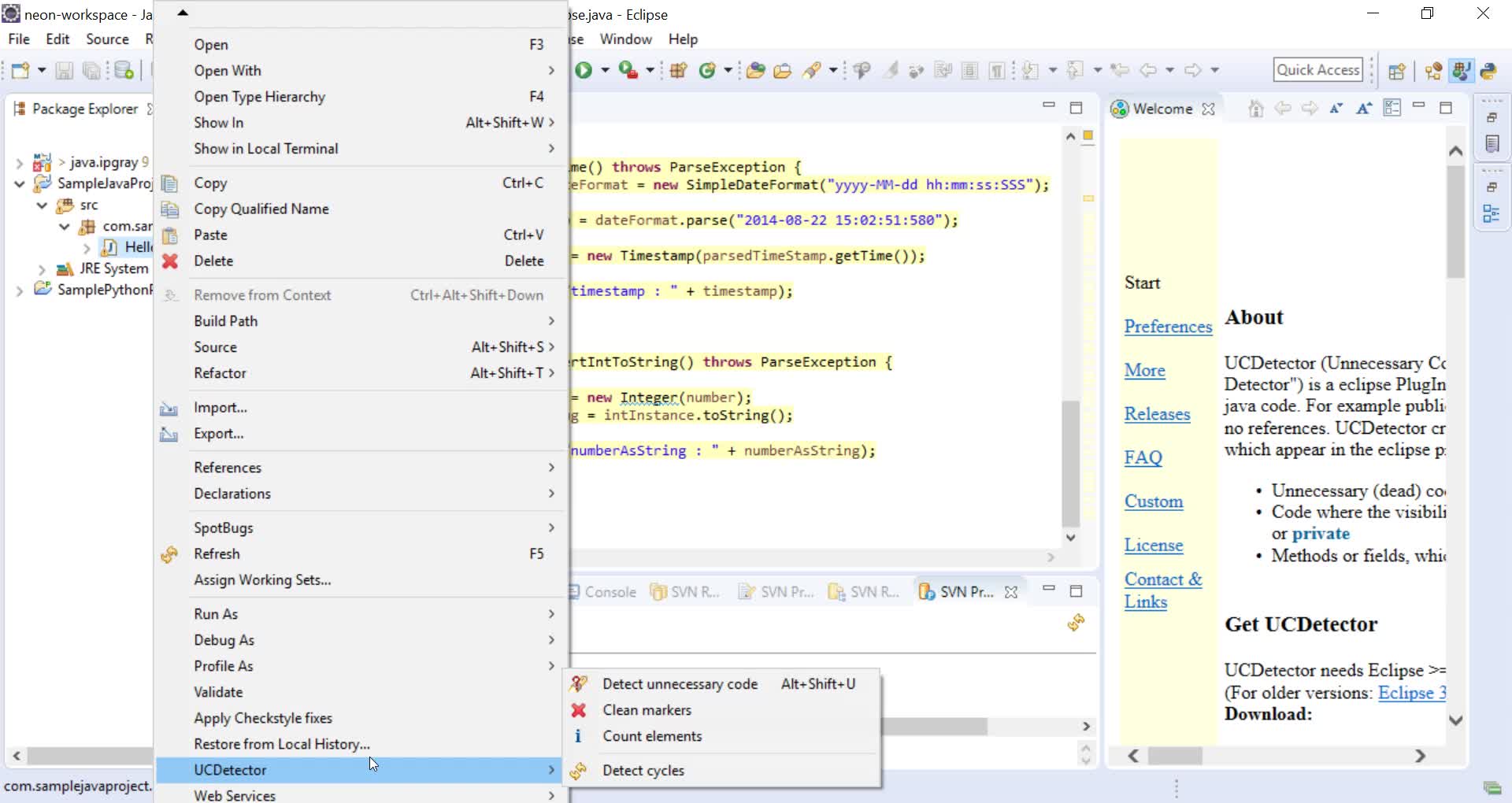Screen dimensions: 1512x803
Task: Toggle the active Java perspective button
Action: [1461, 71]
